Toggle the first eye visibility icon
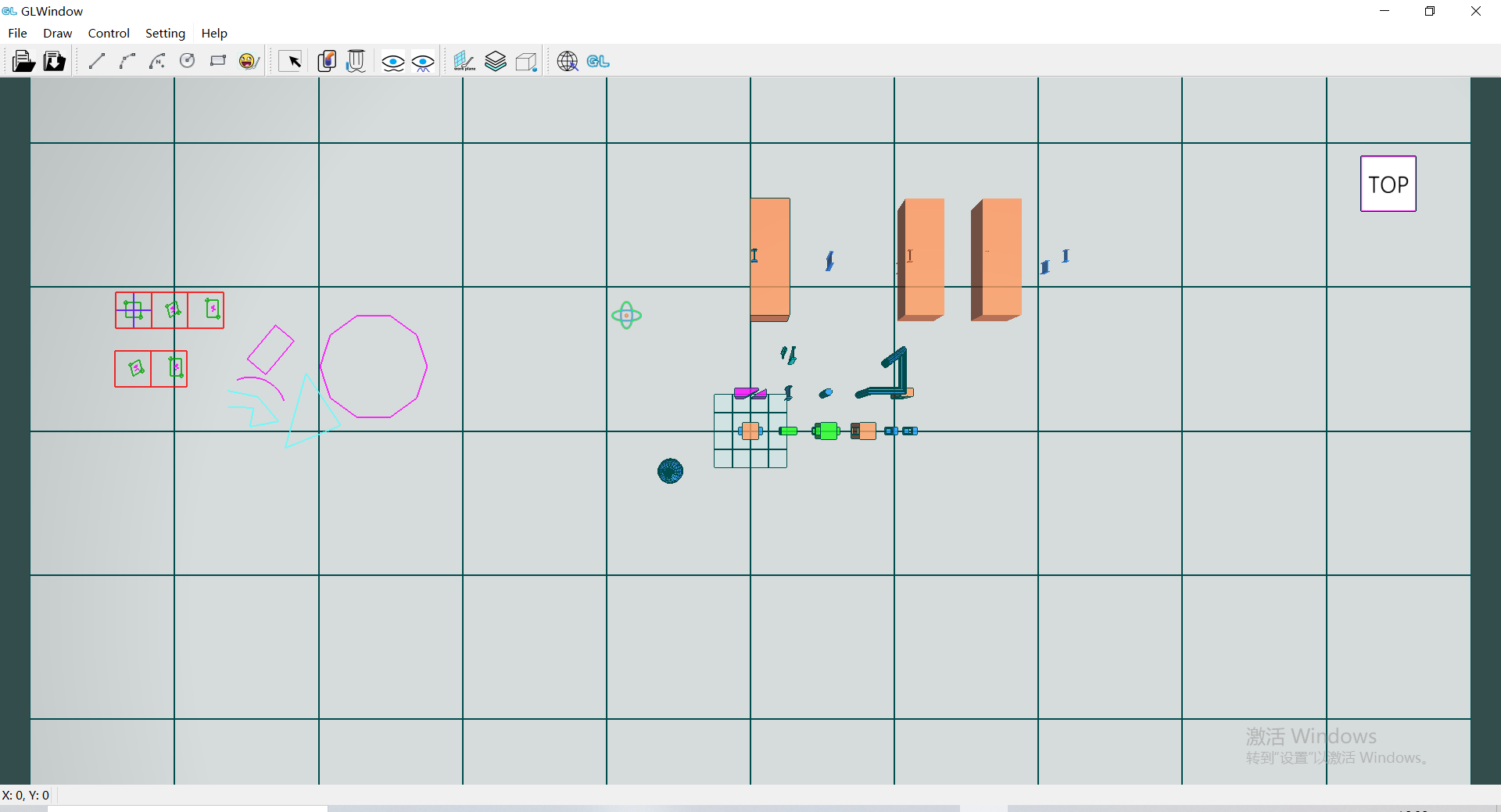This screenshot has height=812, width=1501. (392, 62)
